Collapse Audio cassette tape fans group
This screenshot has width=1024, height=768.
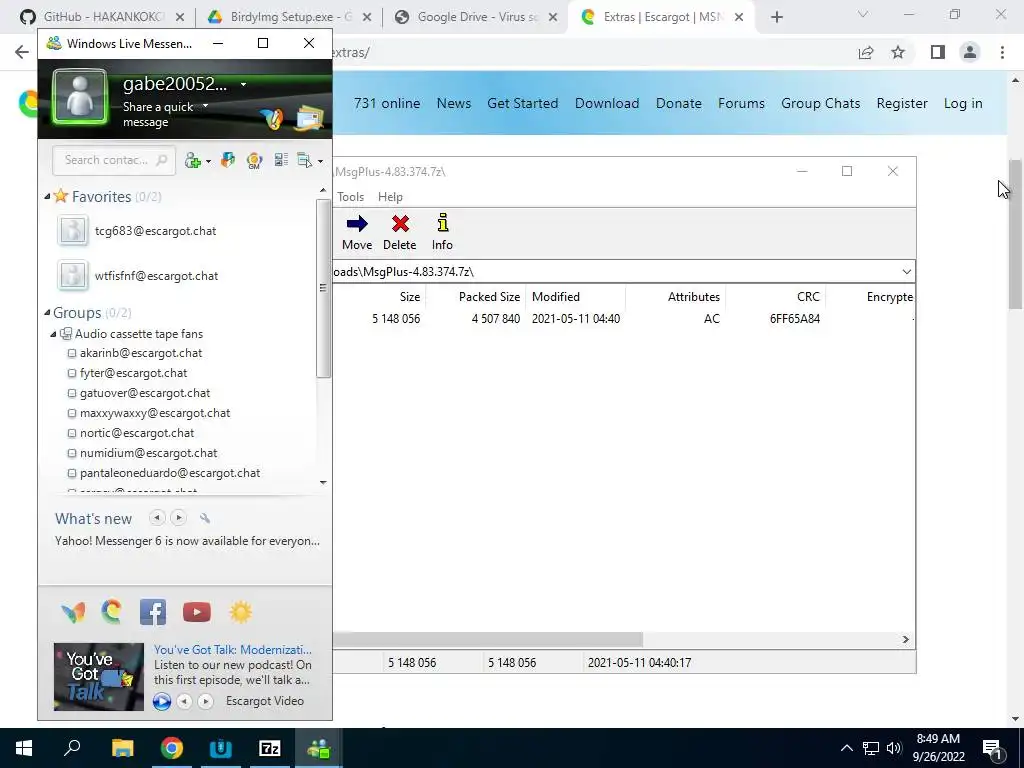tap(54, 334)
